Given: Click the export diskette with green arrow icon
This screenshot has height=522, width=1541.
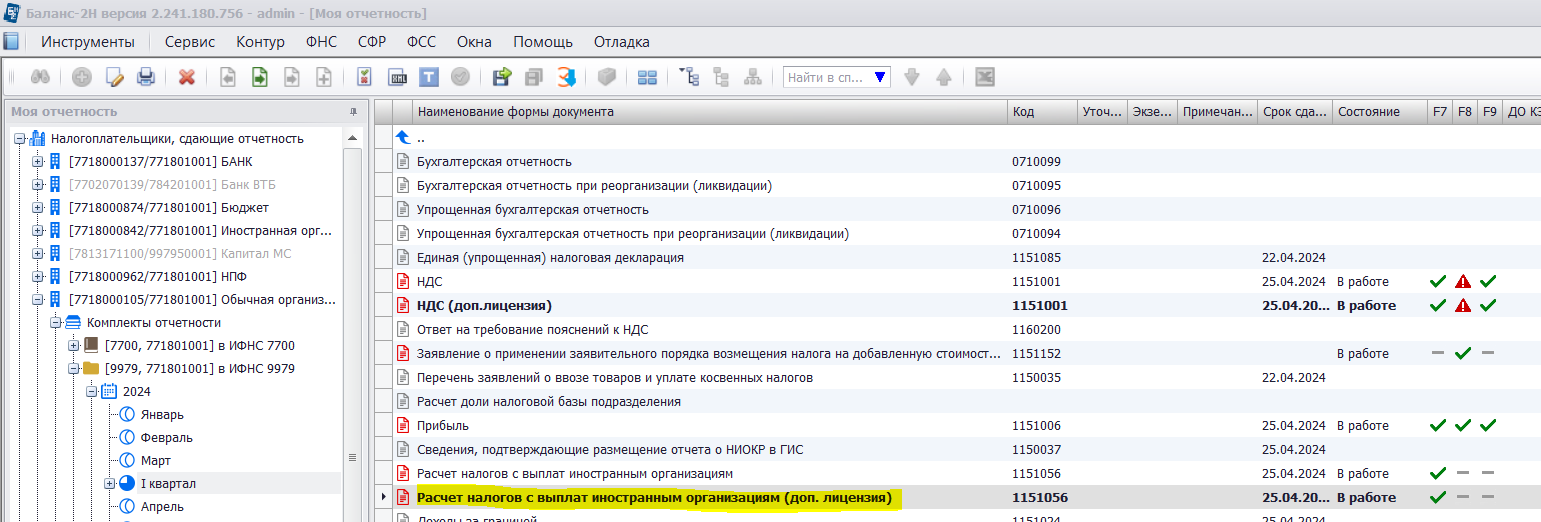Looking at the screenshot, I should click(x=502, y=77).
